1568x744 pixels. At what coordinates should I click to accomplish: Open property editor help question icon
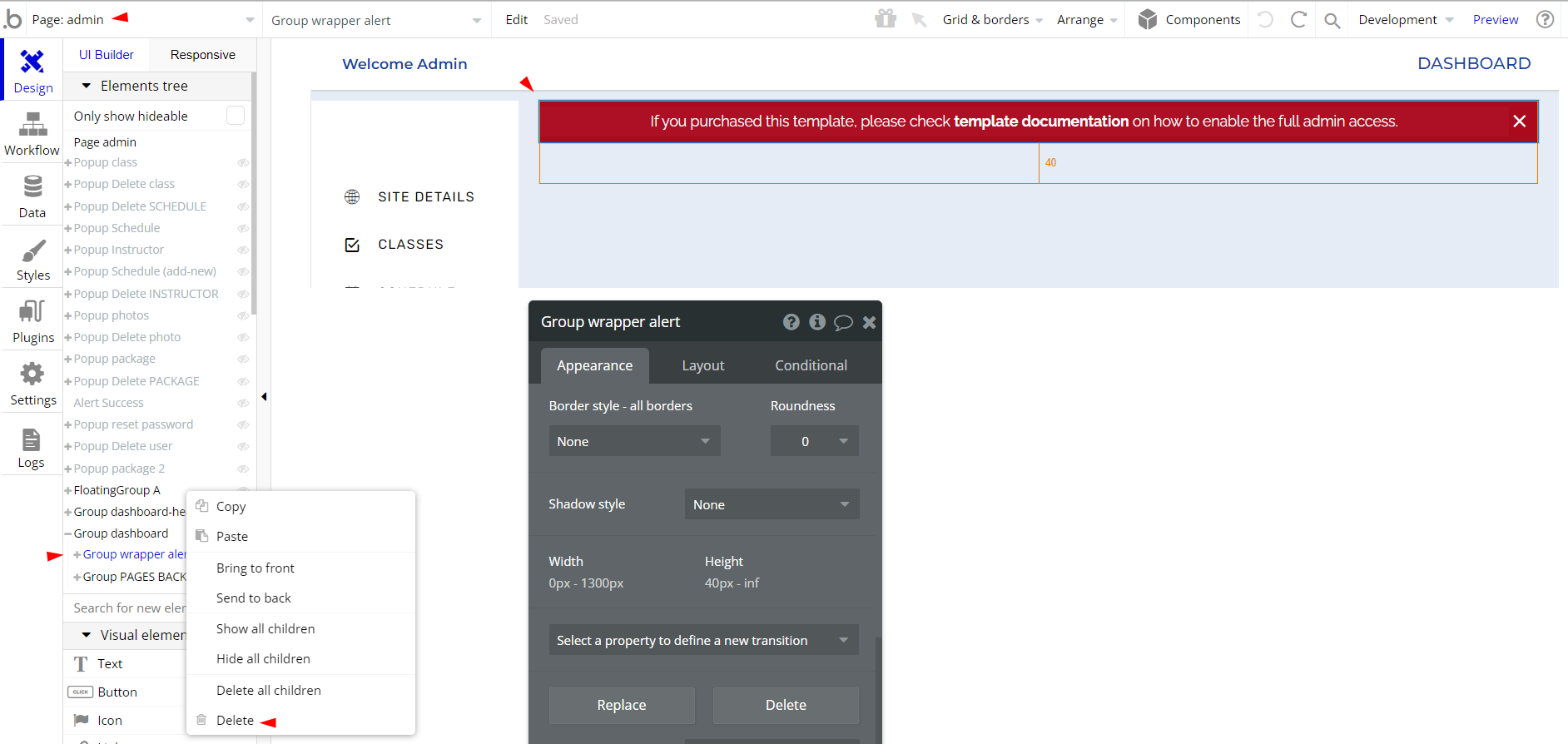[791, 322]
